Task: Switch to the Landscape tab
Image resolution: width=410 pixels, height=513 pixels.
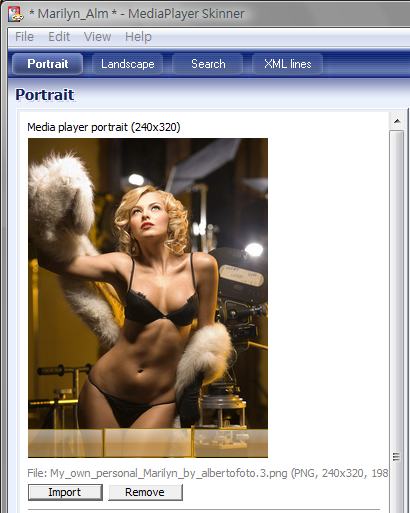Action: click(x=128, y=64)
